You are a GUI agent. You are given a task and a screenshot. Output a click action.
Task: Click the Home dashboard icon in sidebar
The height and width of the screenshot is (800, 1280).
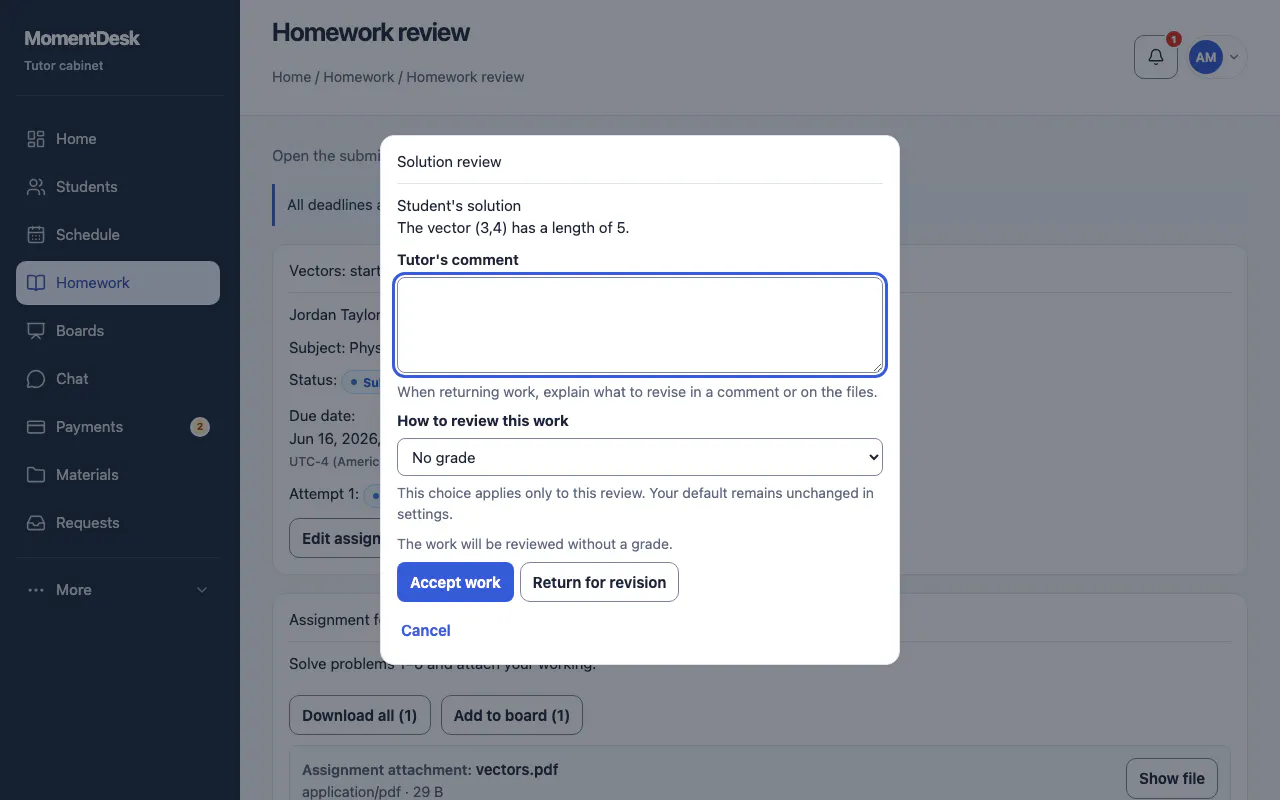pyautogui.click(x=36, y=139)
